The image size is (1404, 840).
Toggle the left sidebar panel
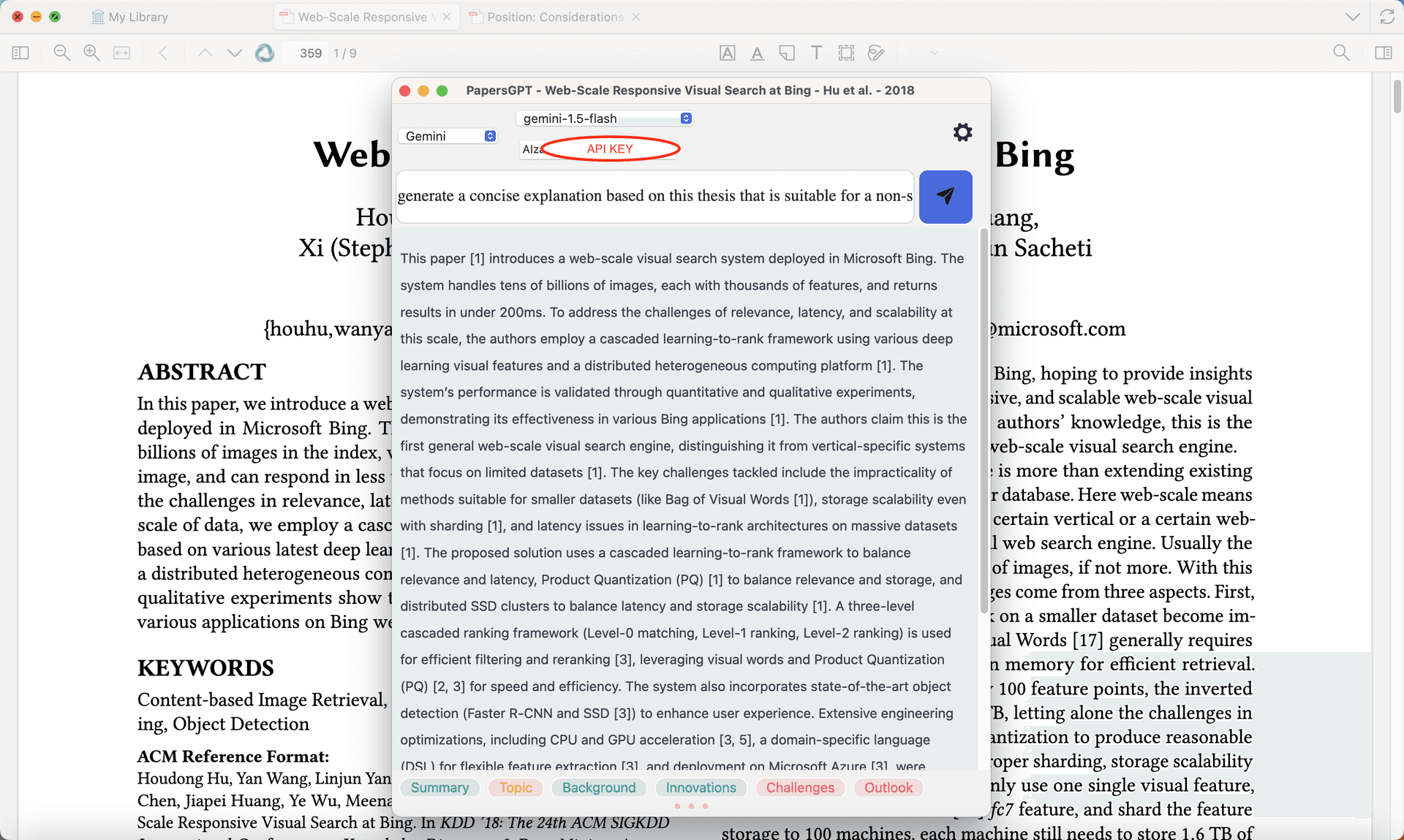[x=20, y=53]
